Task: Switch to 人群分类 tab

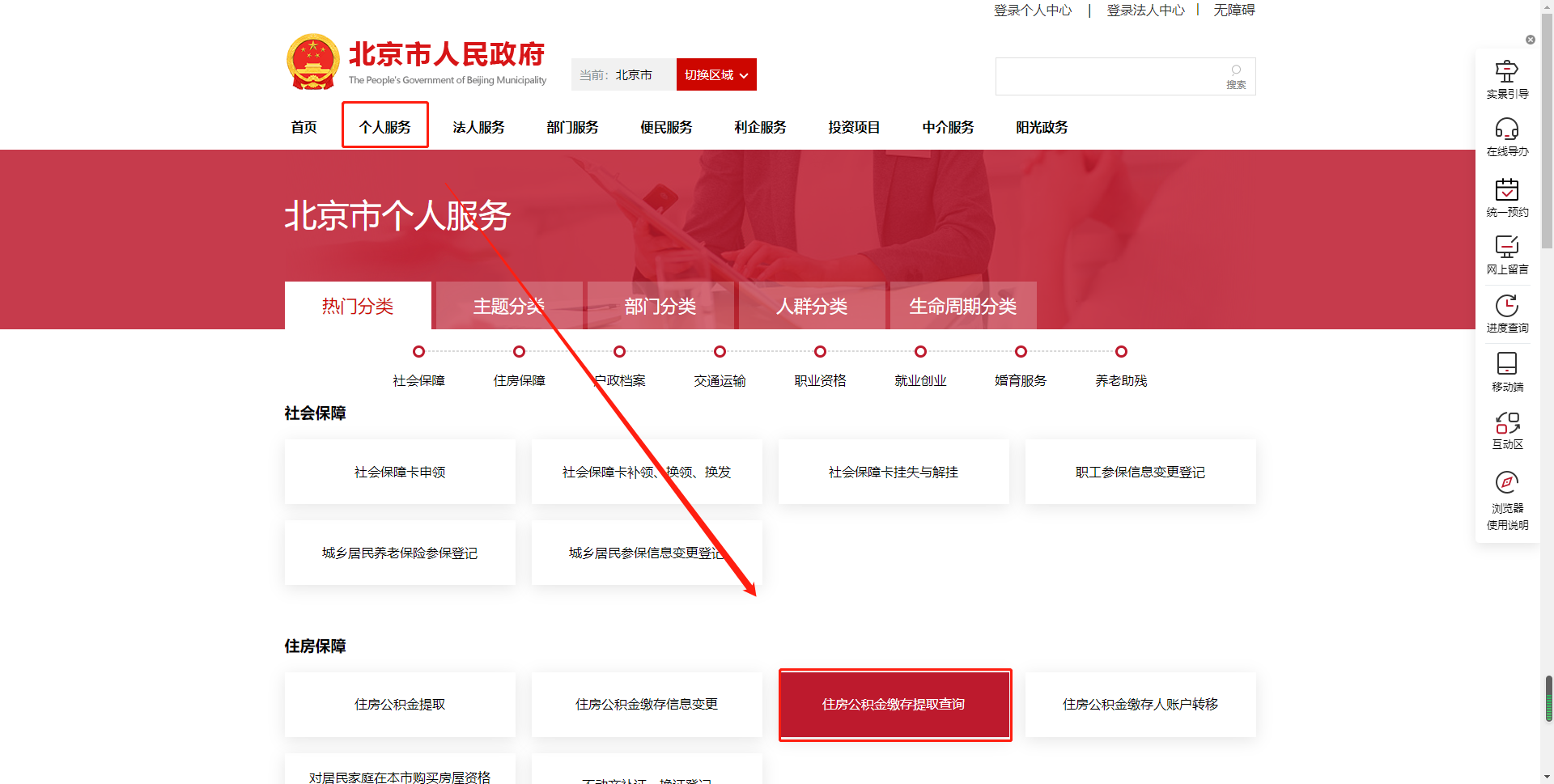Action: click(x=812, y=306)
